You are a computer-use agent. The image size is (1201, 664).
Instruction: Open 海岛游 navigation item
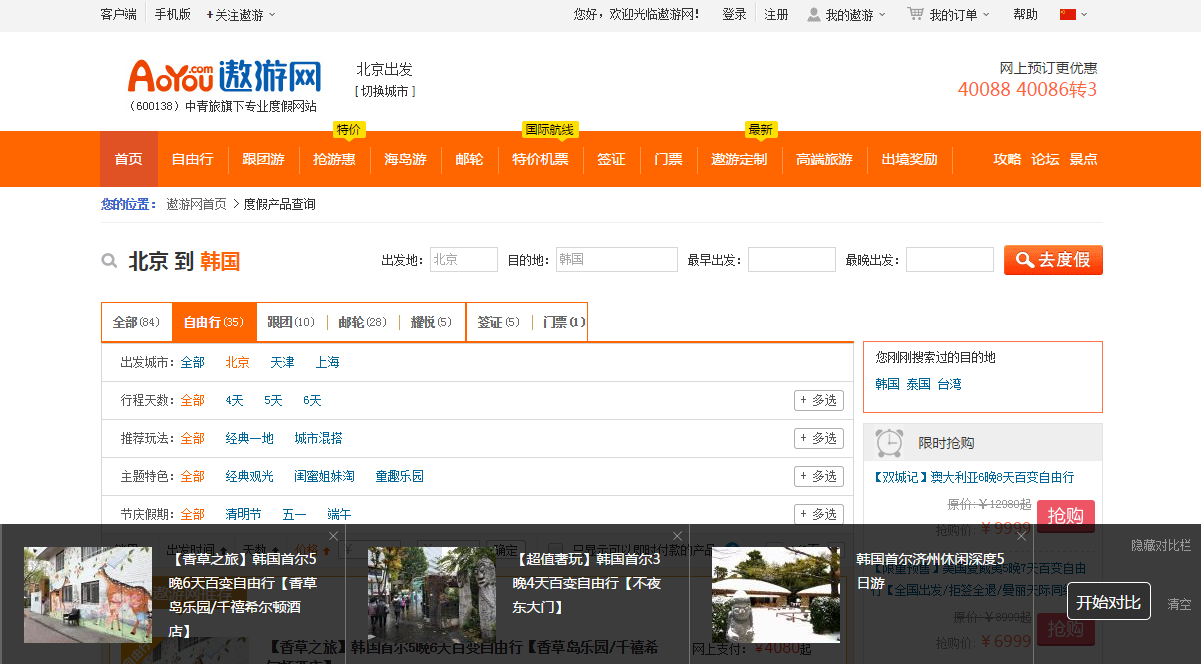point(405,159)
